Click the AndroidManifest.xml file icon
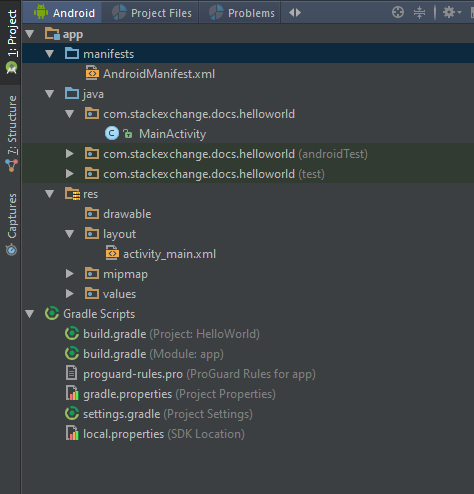The height and width of the screenshot is (494, 474). tap(92, 73)
